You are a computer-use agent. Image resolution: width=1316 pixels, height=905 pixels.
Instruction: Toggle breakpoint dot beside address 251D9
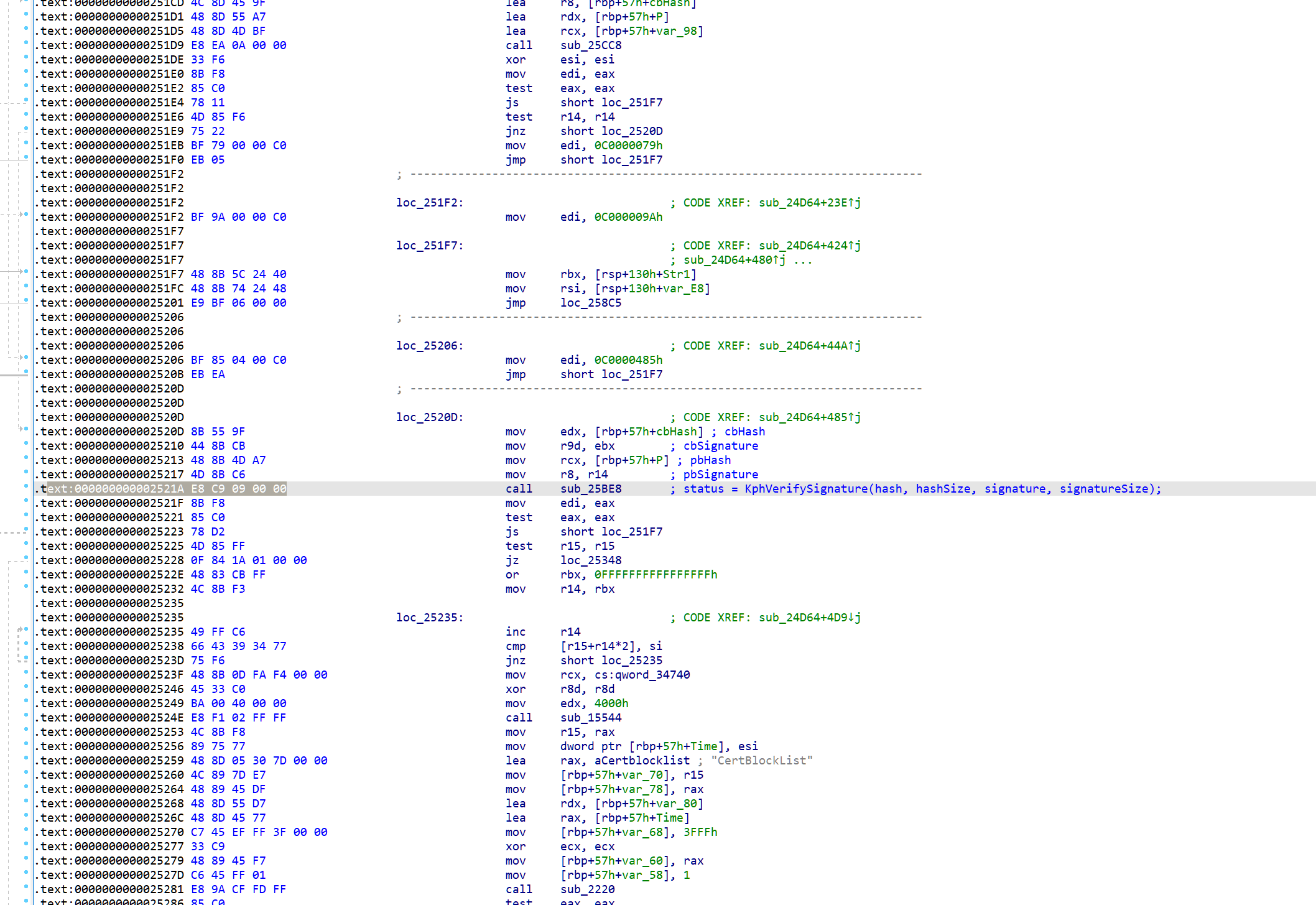click(x=26, y=43)
